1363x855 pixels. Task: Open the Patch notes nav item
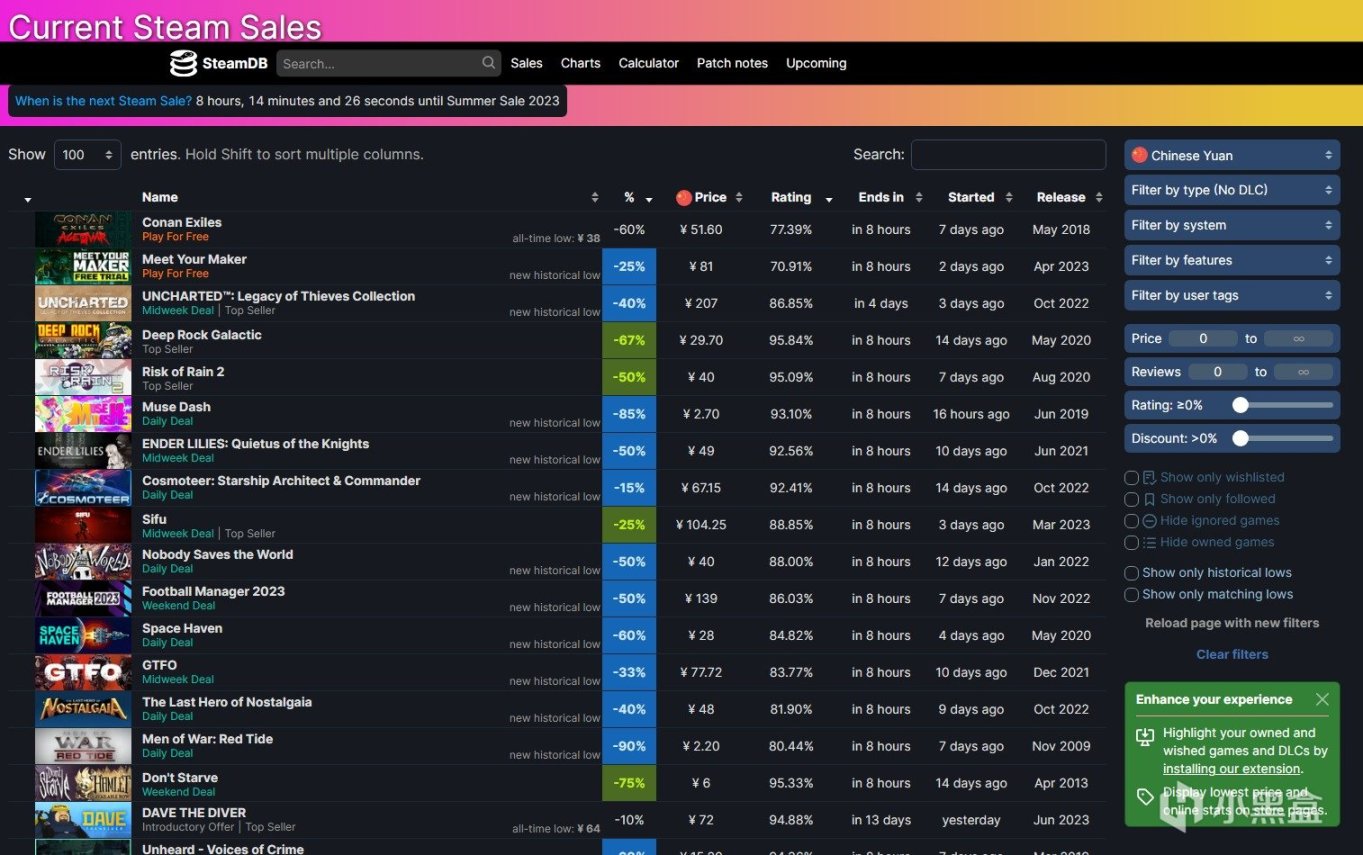732,63
